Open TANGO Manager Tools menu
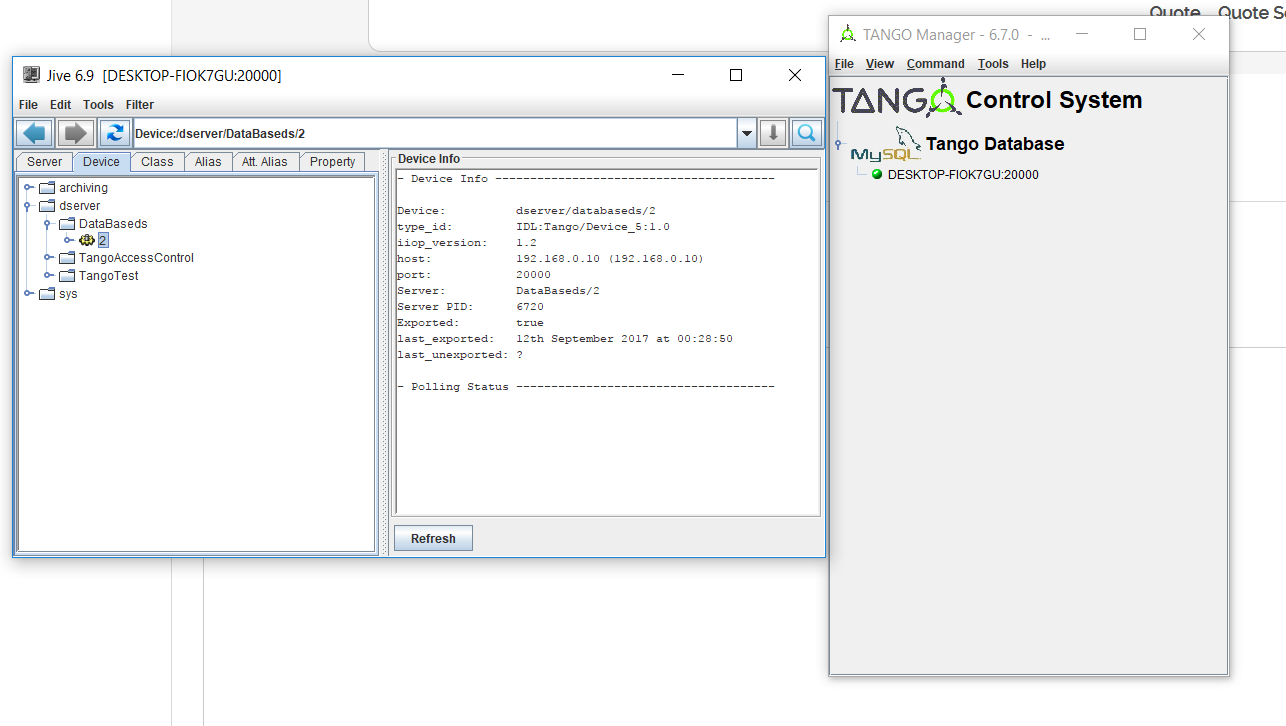This screenshot has width=1286, height=726. click(x=993, y=64)
